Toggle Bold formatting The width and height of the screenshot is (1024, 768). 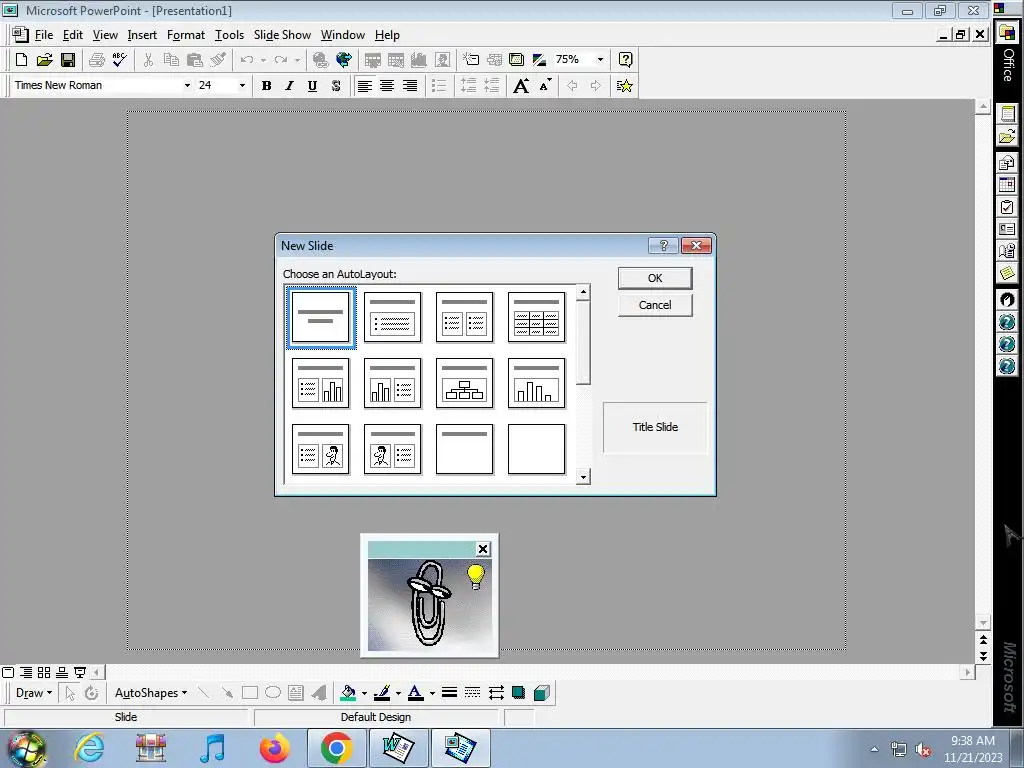pyautogui.click(x=266, y=86)
